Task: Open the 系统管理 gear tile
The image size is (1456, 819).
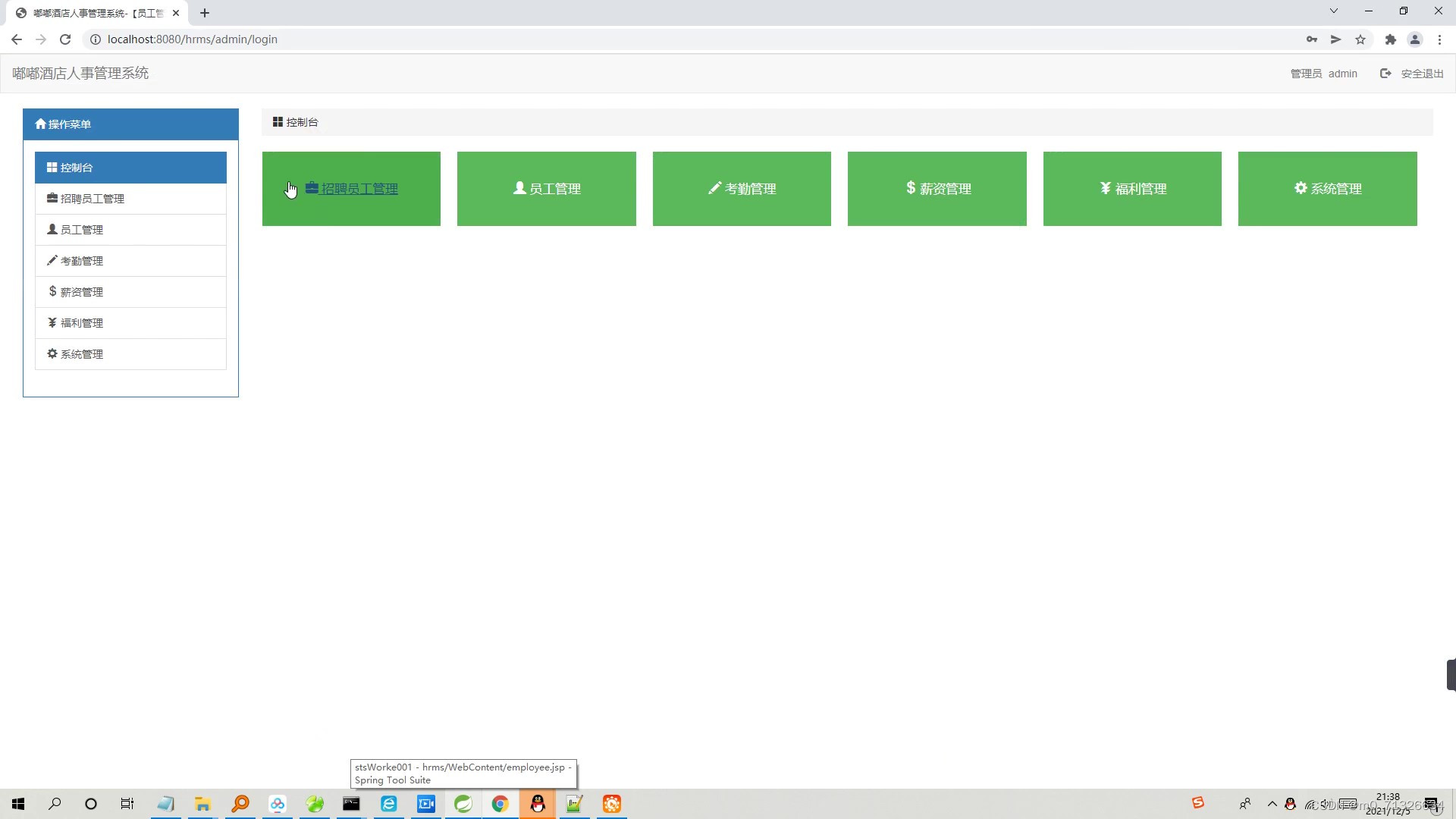Action: point(1326,188)
